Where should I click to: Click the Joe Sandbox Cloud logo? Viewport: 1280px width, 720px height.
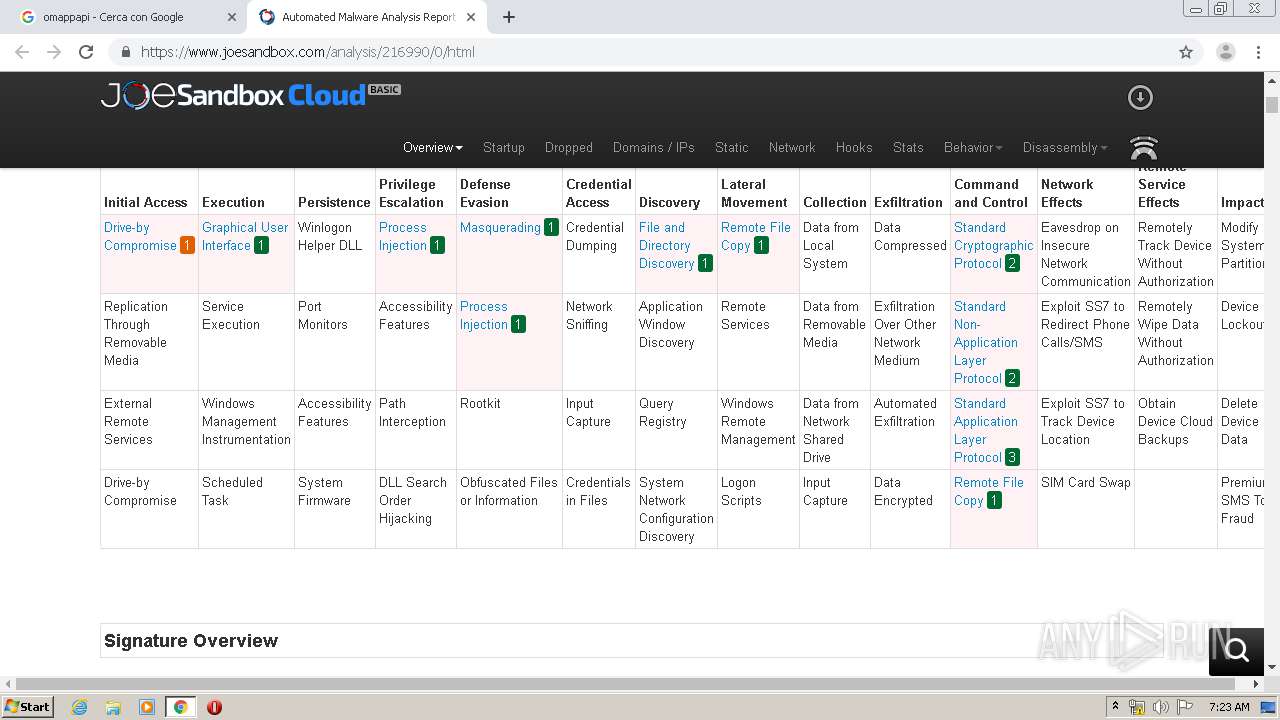250,95
